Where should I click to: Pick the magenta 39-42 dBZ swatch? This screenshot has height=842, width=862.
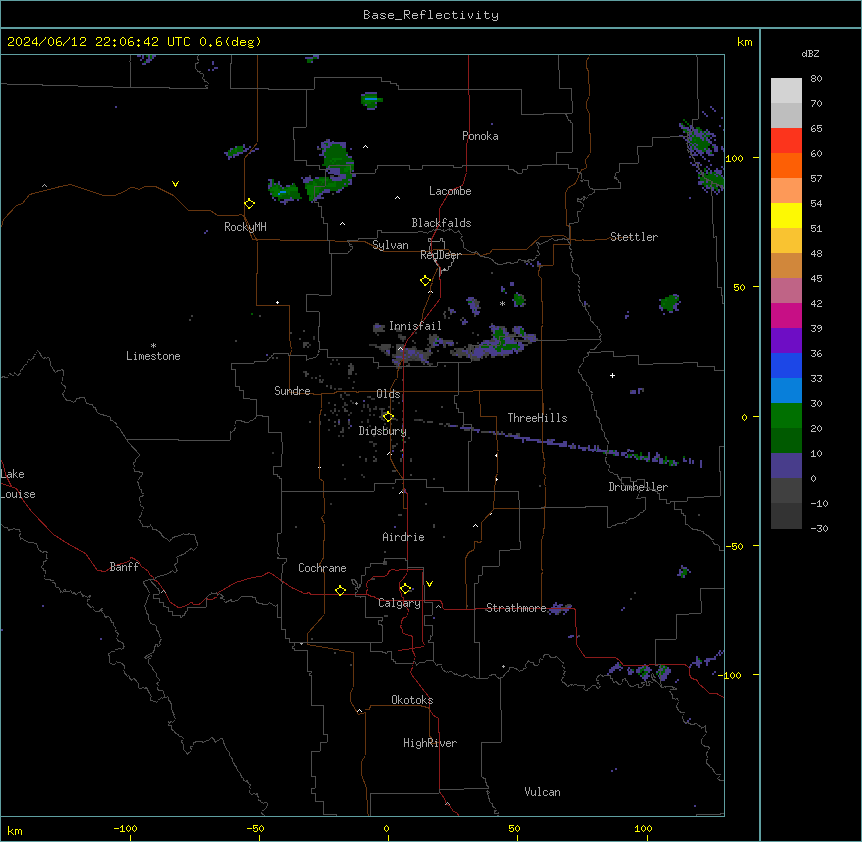(786, 315)
